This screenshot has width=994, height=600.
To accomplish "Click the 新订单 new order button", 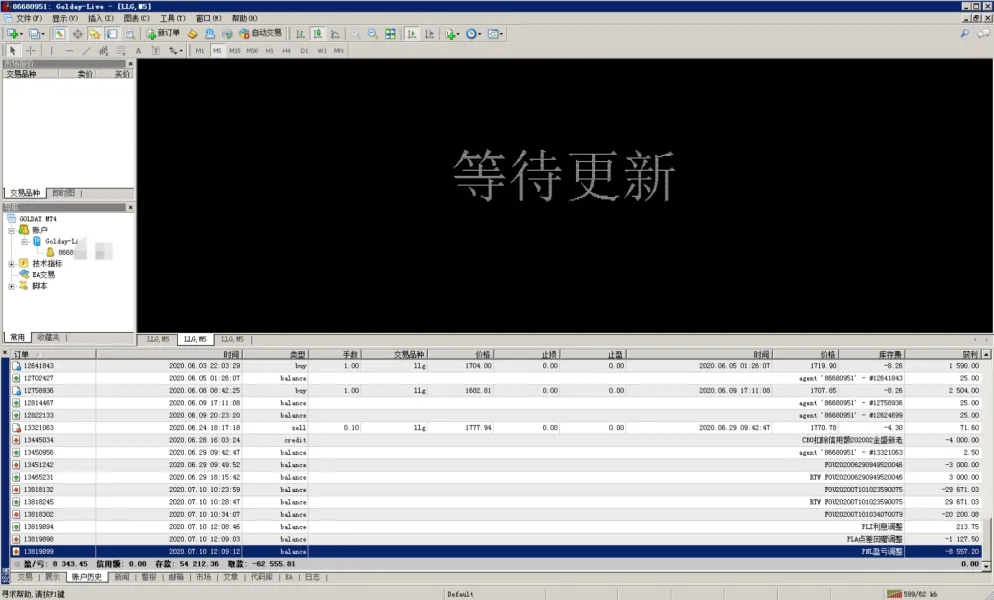I will pos(163,34).
